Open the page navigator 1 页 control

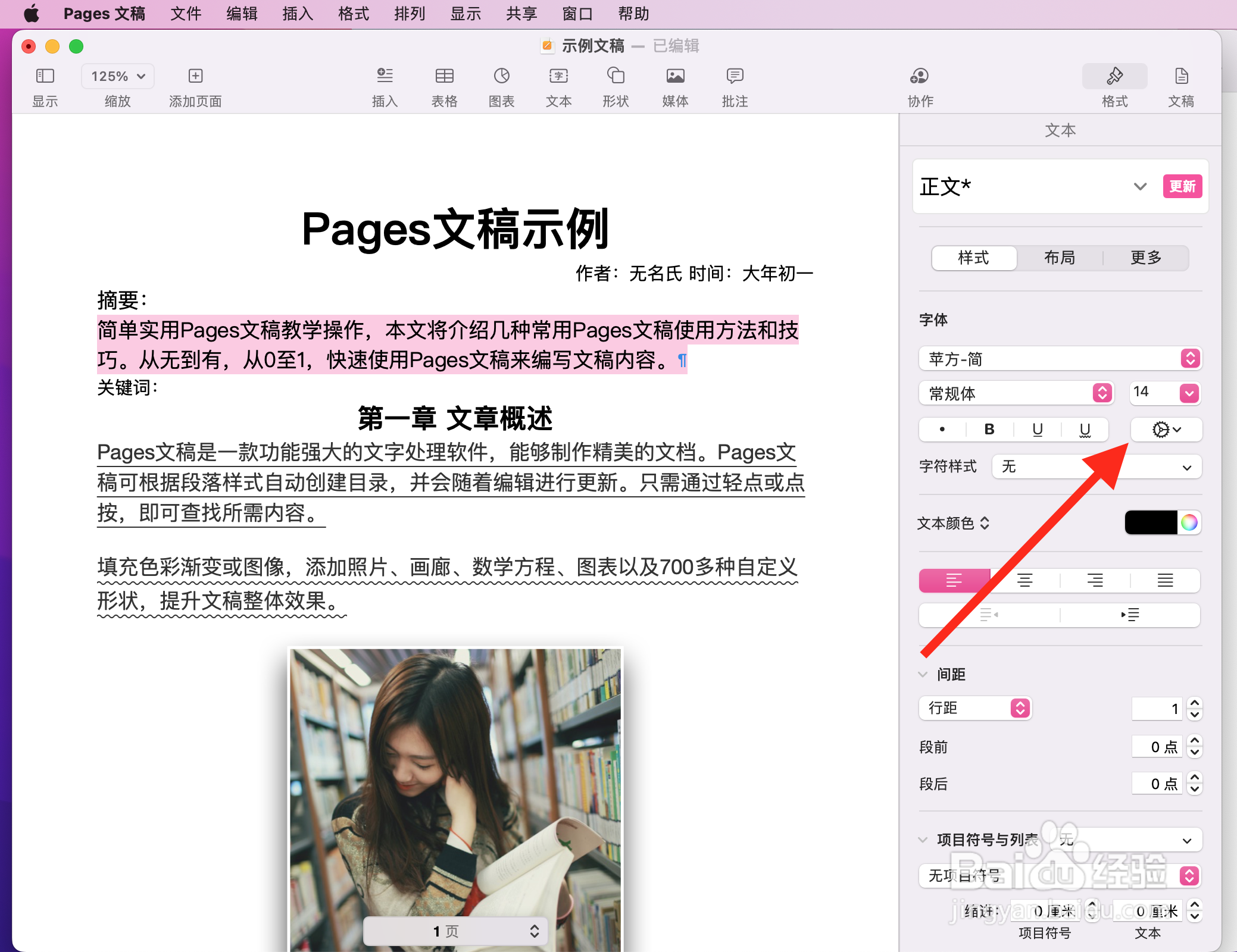tap(455, 931)
